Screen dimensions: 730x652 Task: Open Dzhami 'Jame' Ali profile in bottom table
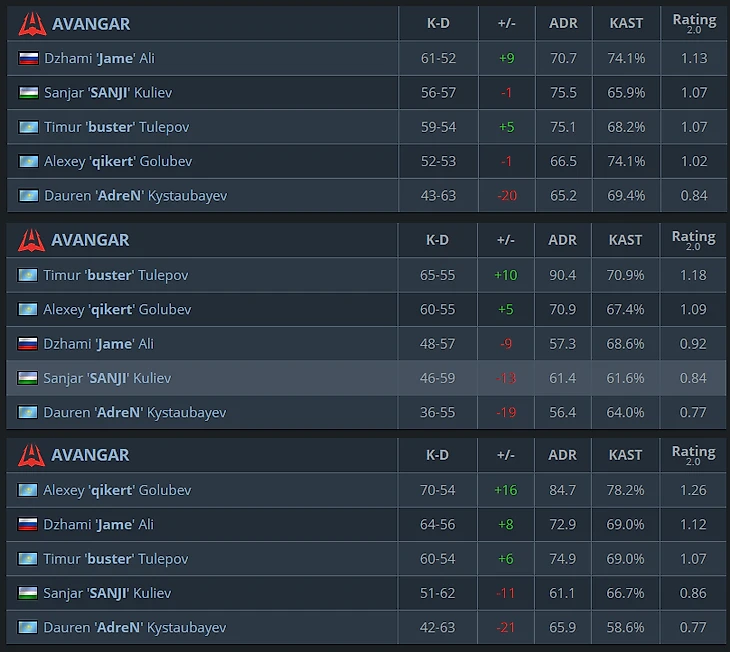click(x=102, y=524)
